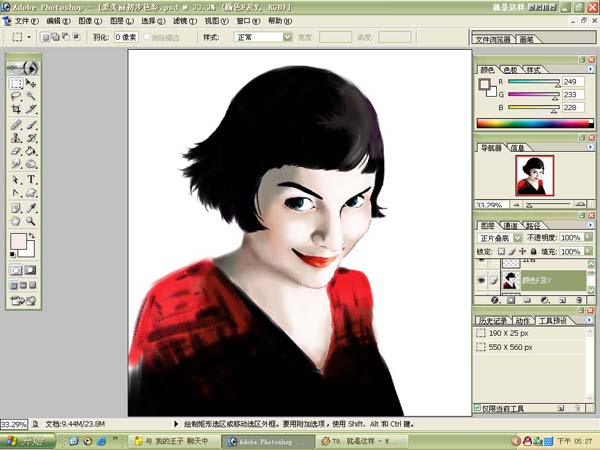Select the Custom Shape tool
600x450 pixels.
click(x=31, y=192)
